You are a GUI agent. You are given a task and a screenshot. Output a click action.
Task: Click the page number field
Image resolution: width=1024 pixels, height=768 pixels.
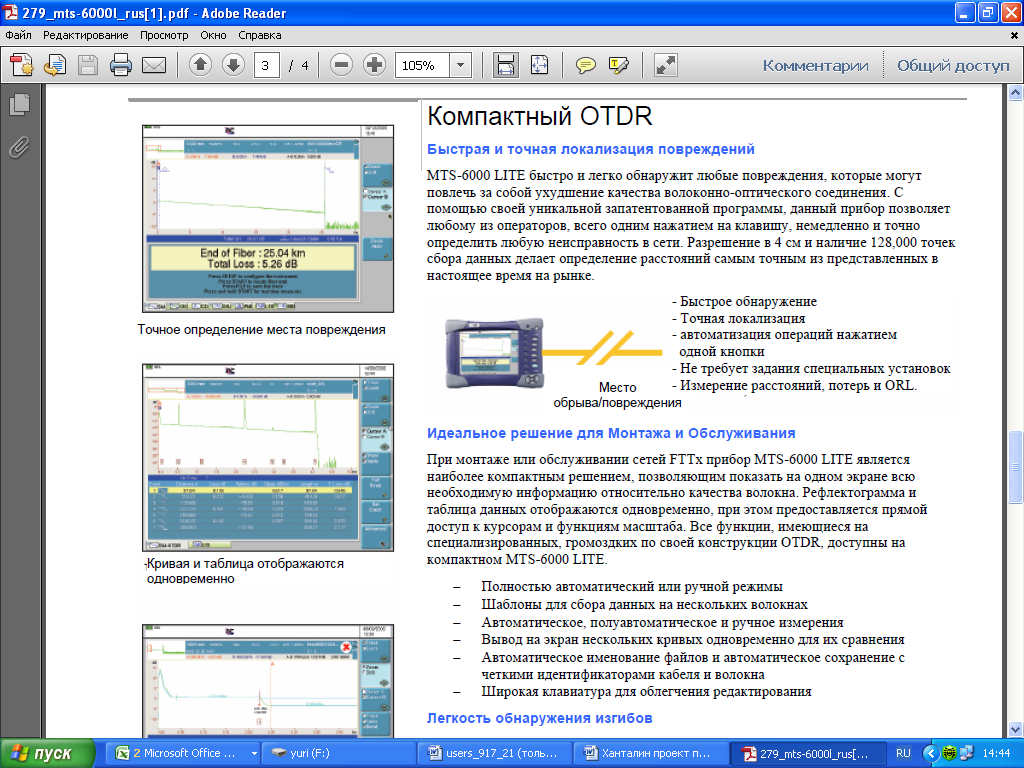(x=266, y=65)
